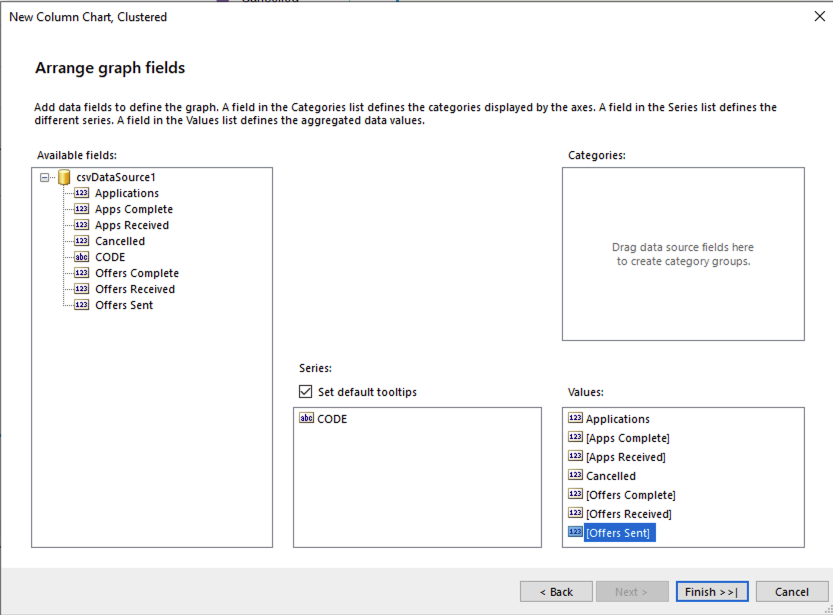The image size is (833, 615).
Task: Click the csvDataSource1 database icon
Action: (x=64, y=177)
